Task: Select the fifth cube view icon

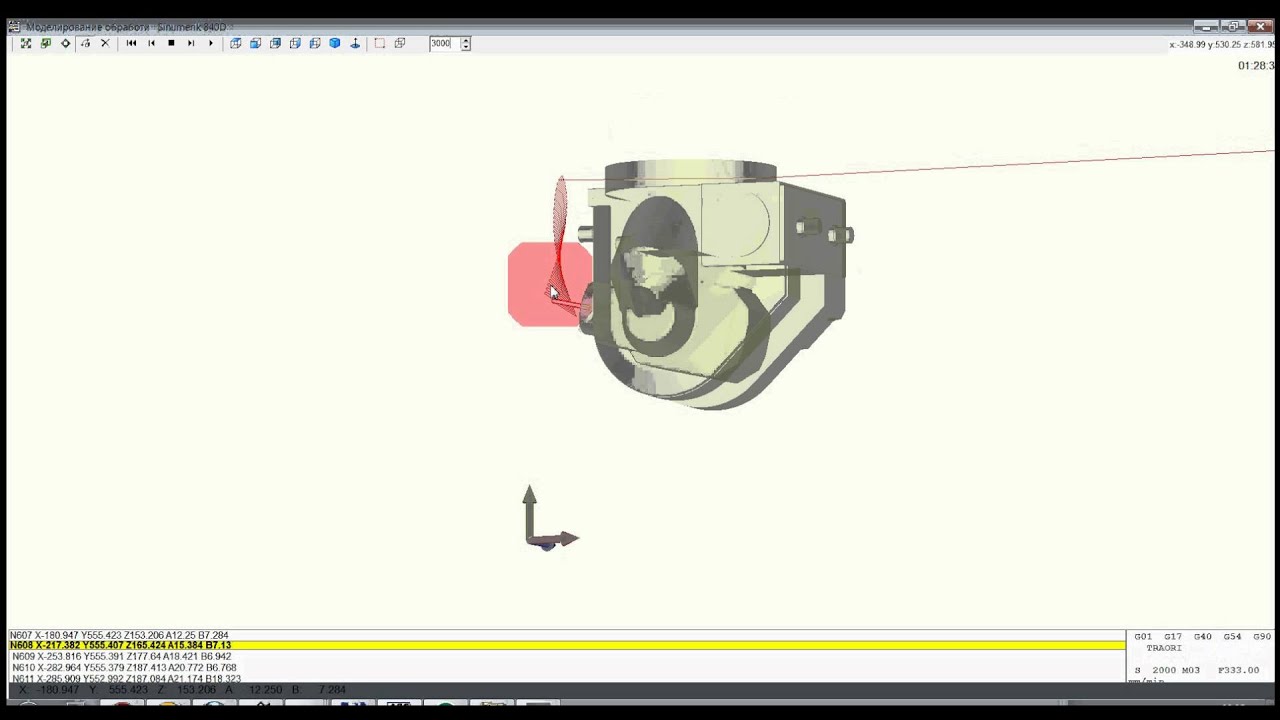Action: (315, 43)
